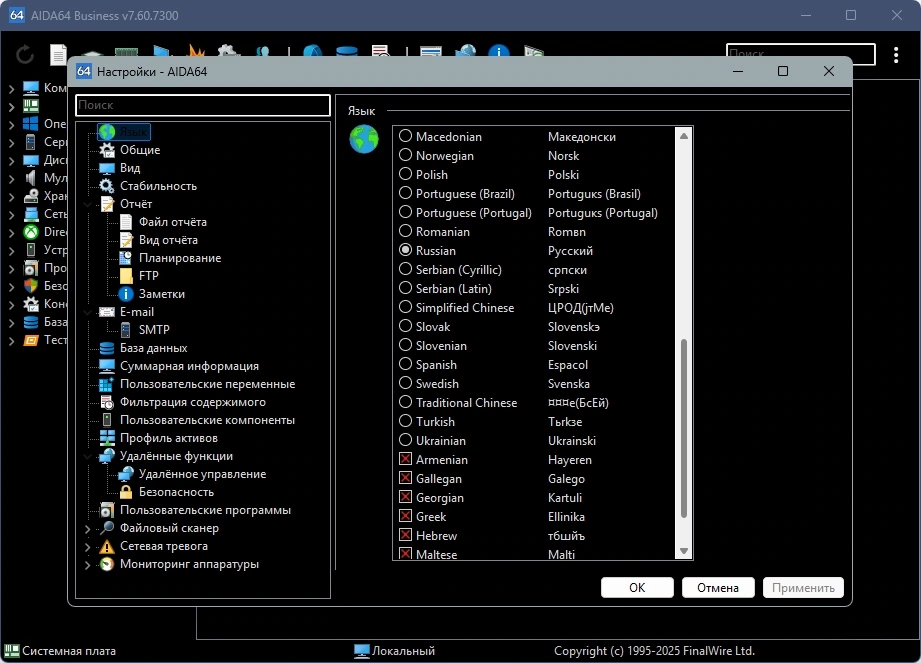Screen dimensions: 921x663
Task: Click the Безопасность padlock icon
Action: (x=126, y=492)
